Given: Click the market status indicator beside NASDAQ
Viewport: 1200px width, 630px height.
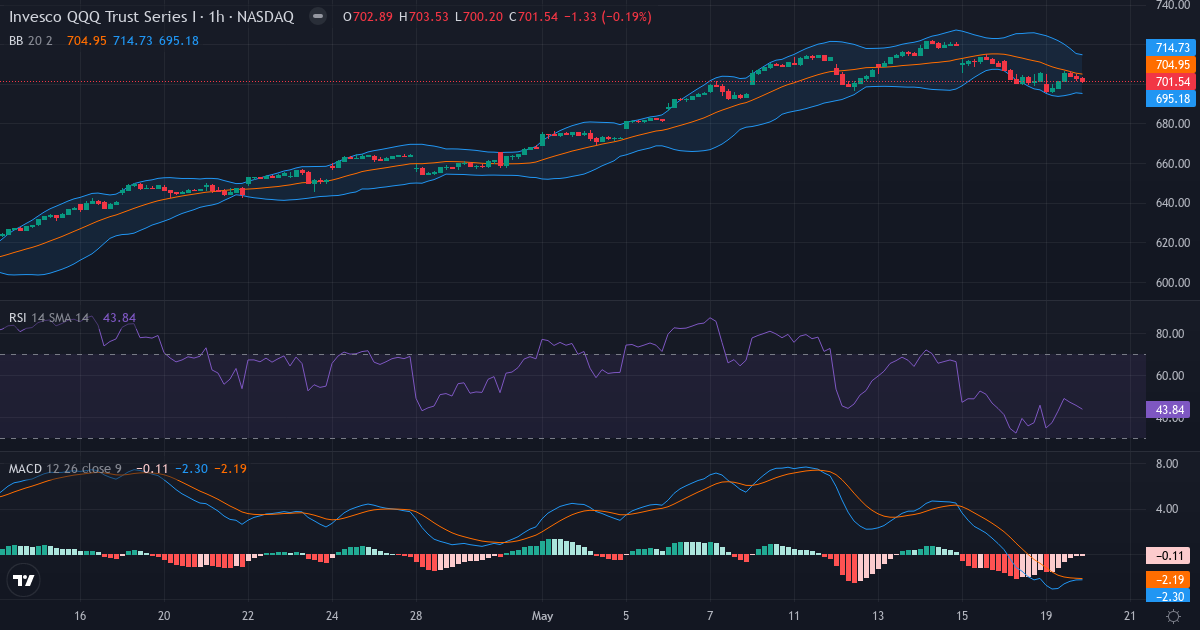Looking at the screenshot, I should [317, 17].
